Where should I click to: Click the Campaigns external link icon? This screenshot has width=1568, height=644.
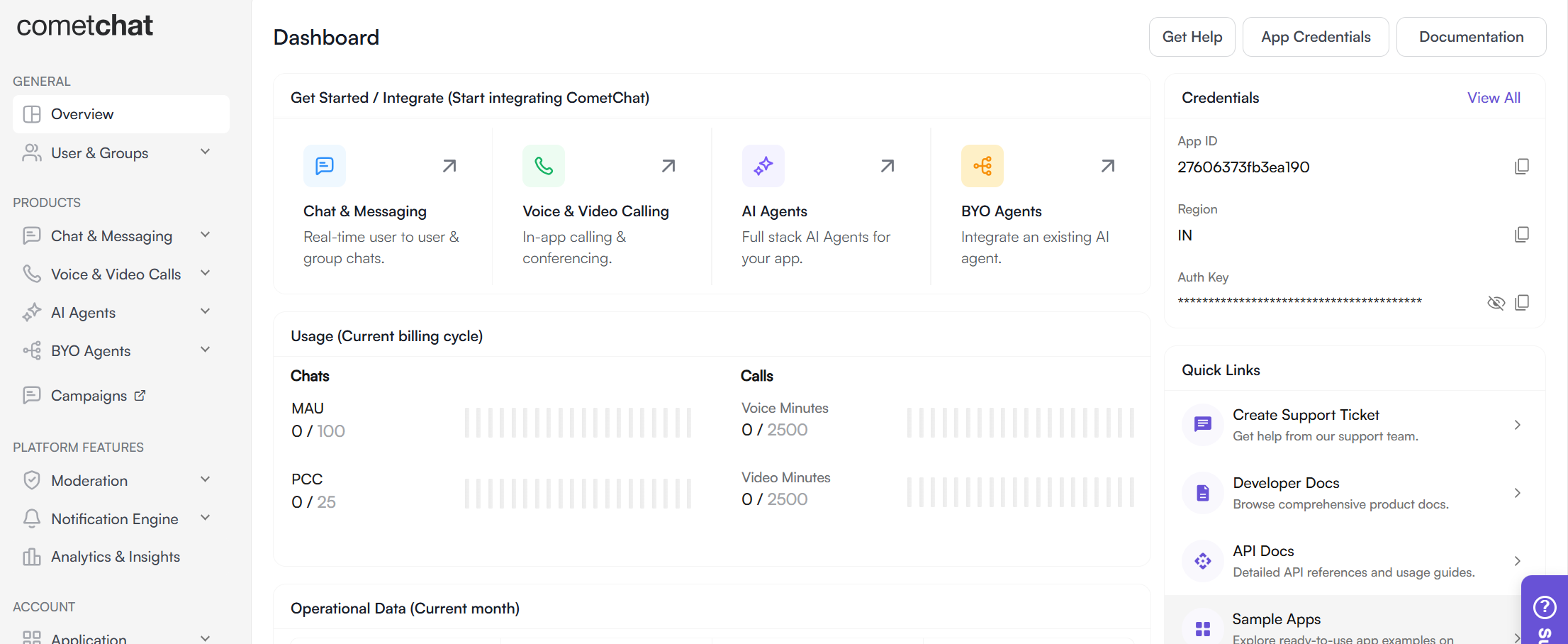(x=140, y=396)
